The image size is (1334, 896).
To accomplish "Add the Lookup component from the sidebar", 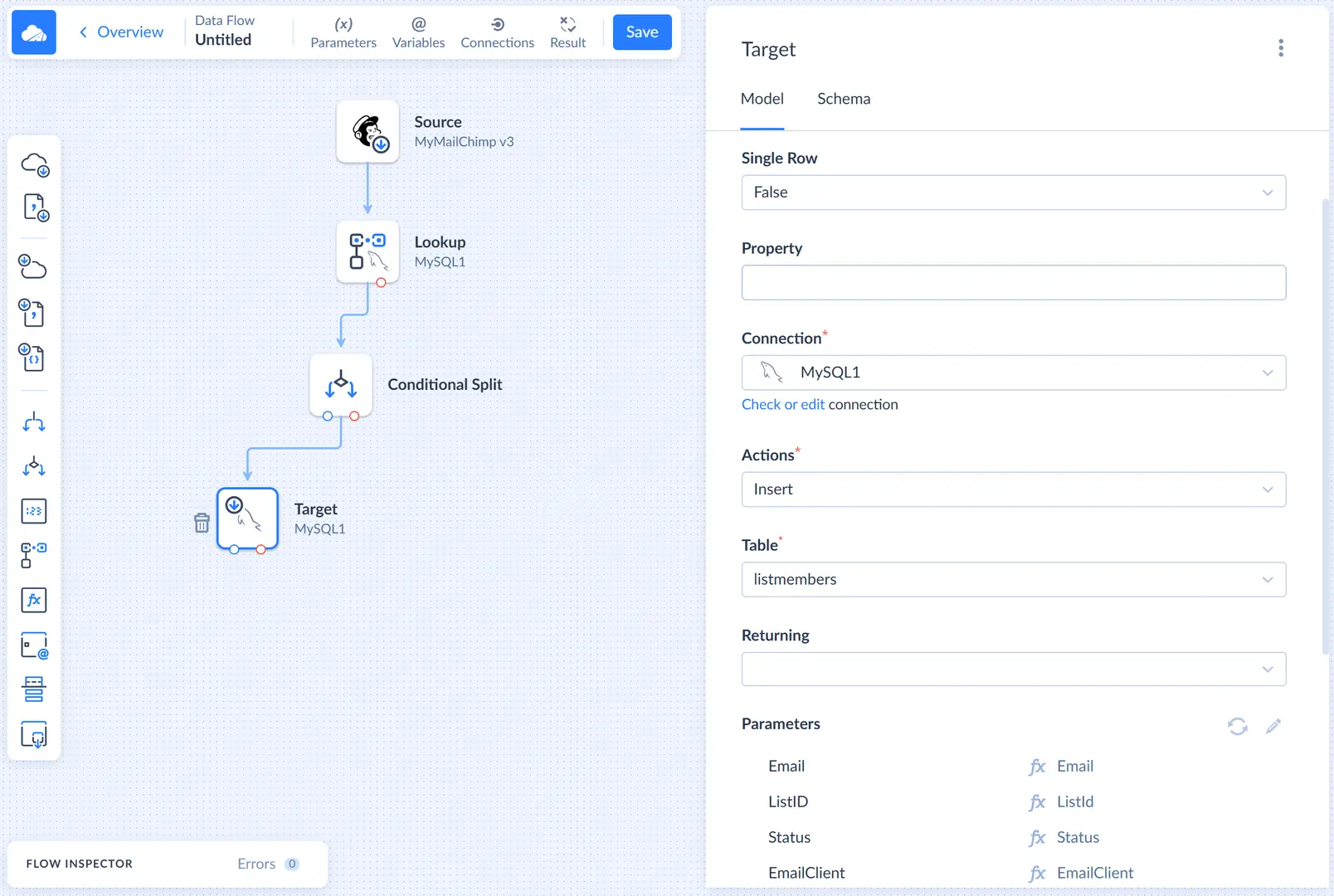I will 34,555.
